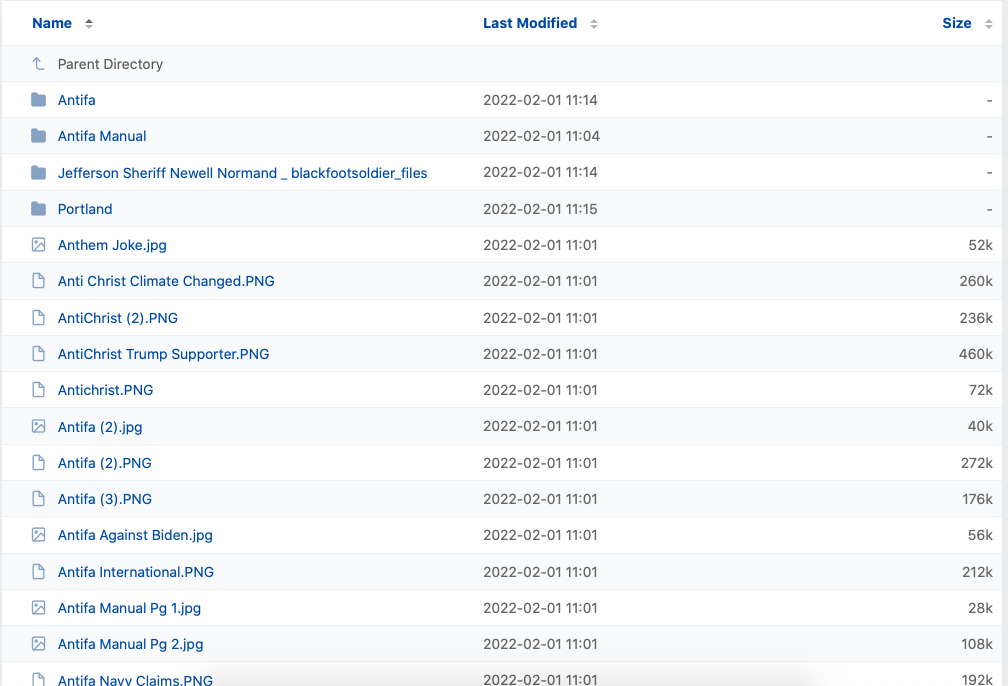Image resolution: width=1008 pixels, height=686 pixels.
Task: Click folder icon for Jefferson Sheriff Newell Normand
Action: (39, 172)
